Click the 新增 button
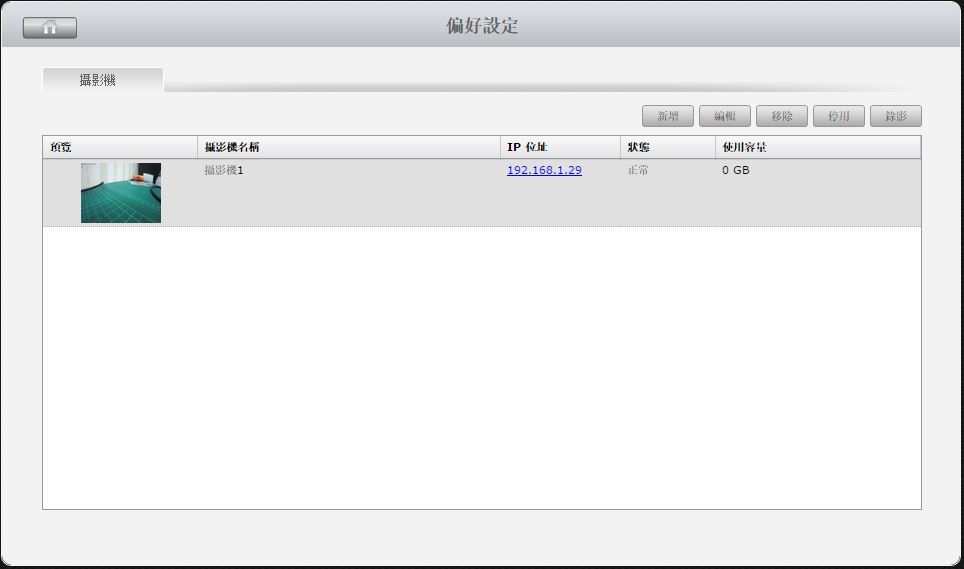This screenshot has height=569, width=964. (668, 116)
